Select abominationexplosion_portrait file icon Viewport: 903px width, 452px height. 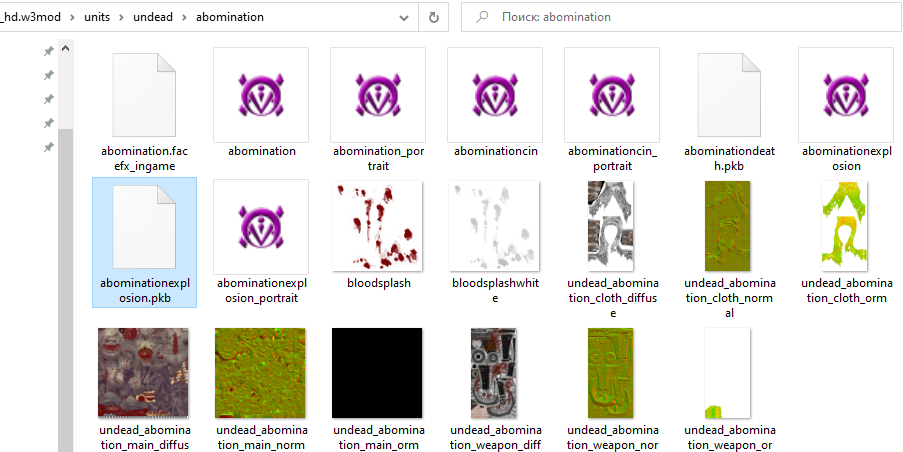261,227
